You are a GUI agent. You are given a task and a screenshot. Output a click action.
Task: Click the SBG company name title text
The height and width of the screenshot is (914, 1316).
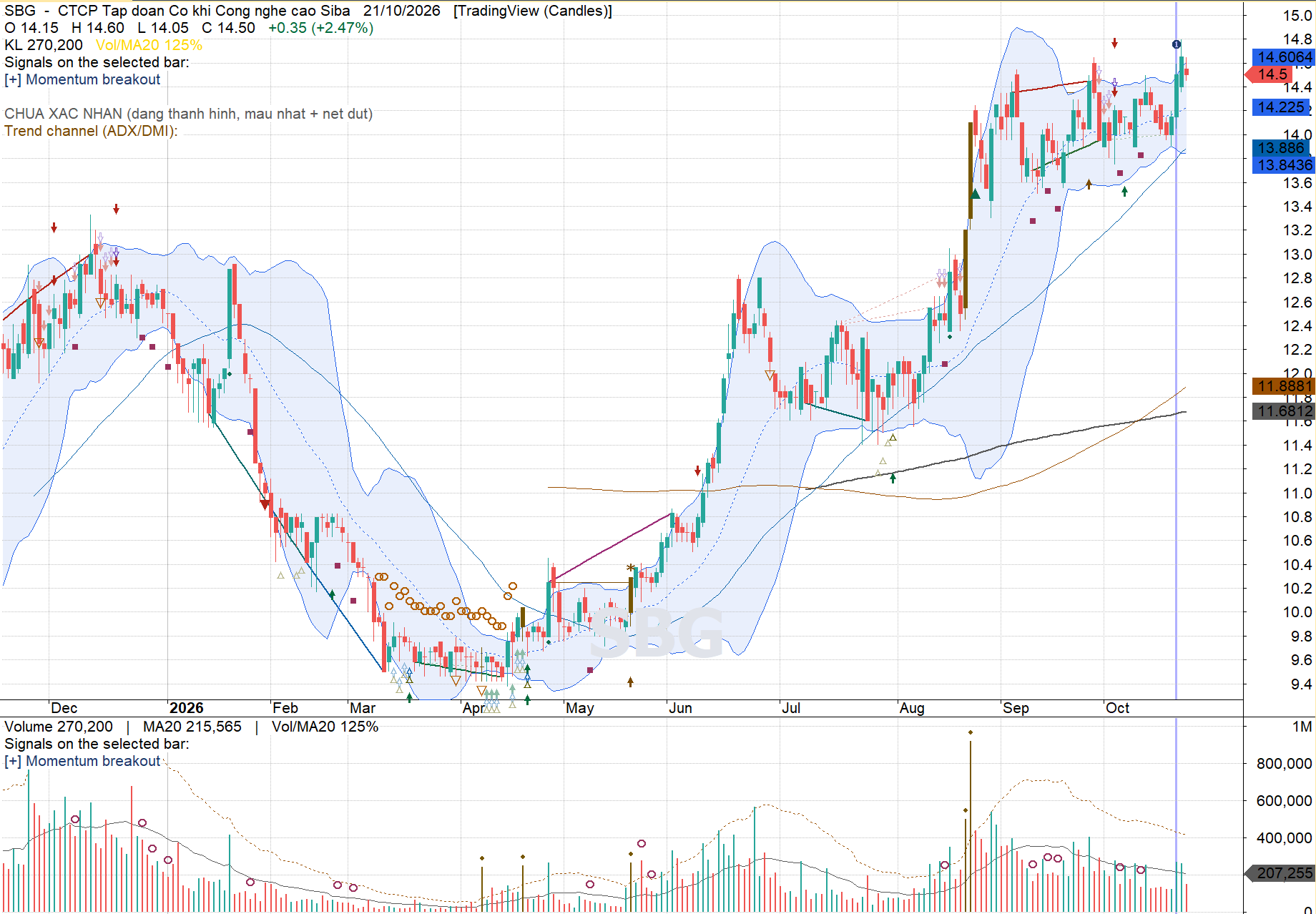[x=204, y=11]
